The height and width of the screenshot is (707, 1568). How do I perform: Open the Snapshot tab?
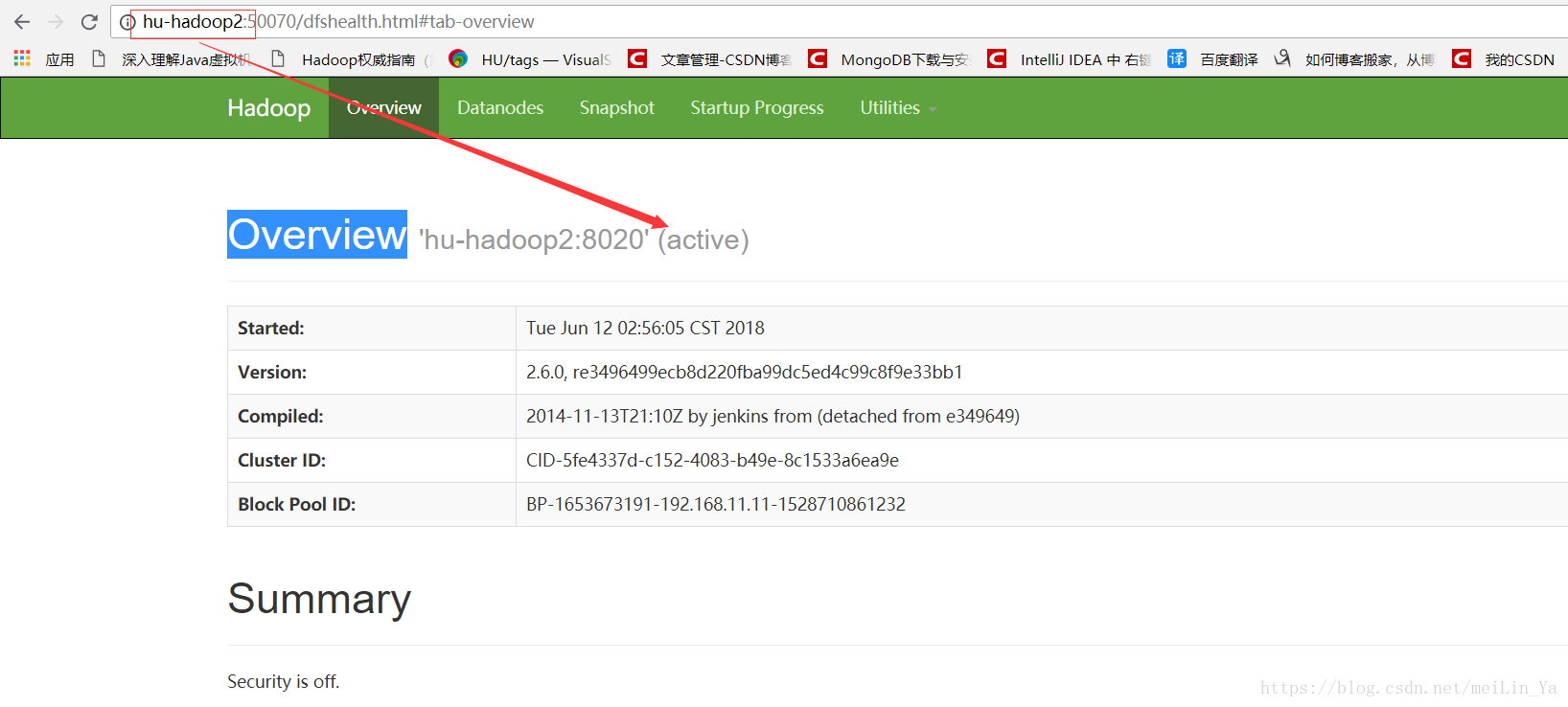pos(617,107)
